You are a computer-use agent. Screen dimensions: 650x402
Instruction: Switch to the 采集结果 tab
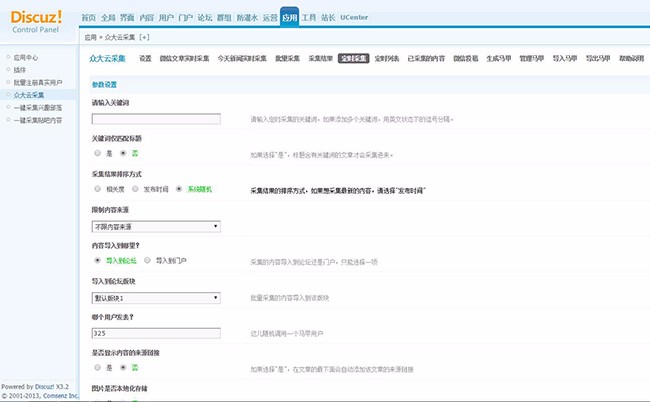click(320, 58)
